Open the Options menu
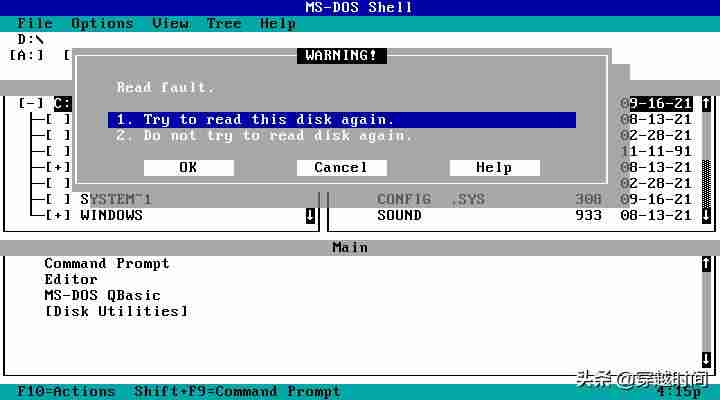Image resolution: width=720 pixels, height=400 pixels. 102,23
